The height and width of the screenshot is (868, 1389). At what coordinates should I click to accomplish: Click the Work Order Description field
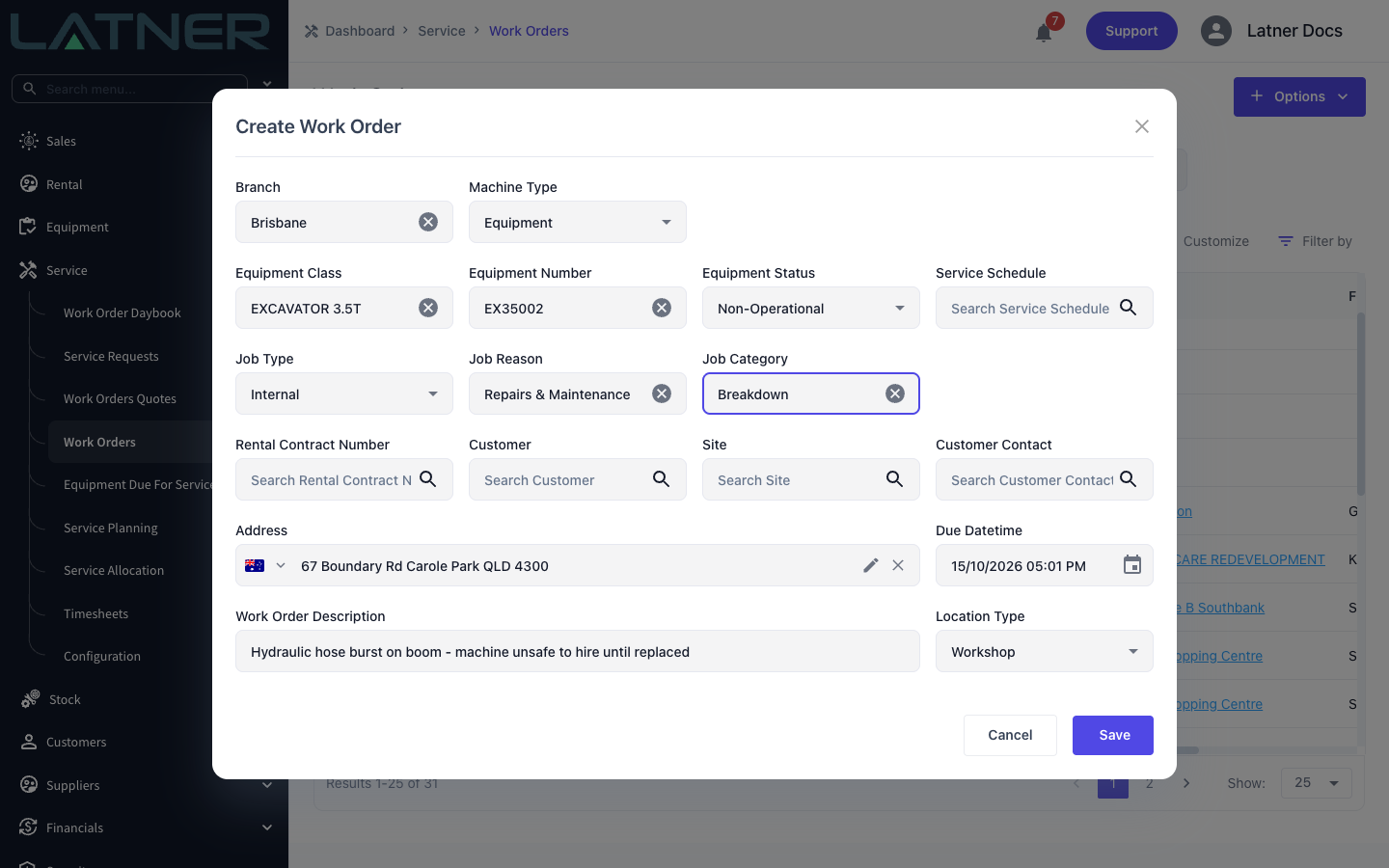pyautogui.click(x=578, y=651)
